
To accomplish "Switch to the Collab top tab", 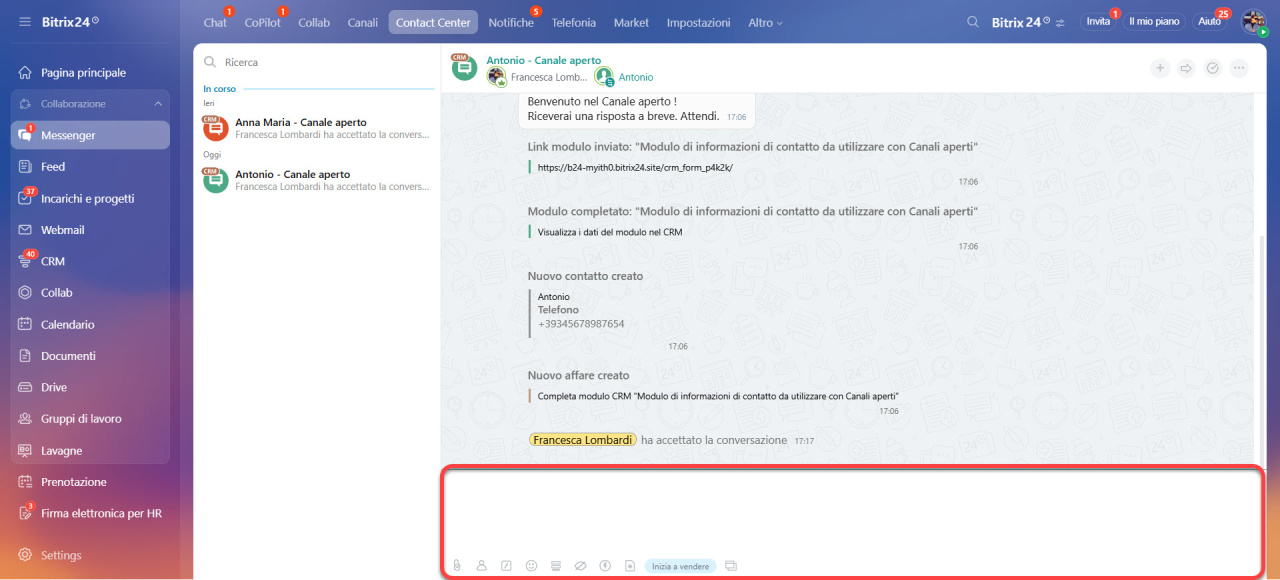I will (314, 22).
